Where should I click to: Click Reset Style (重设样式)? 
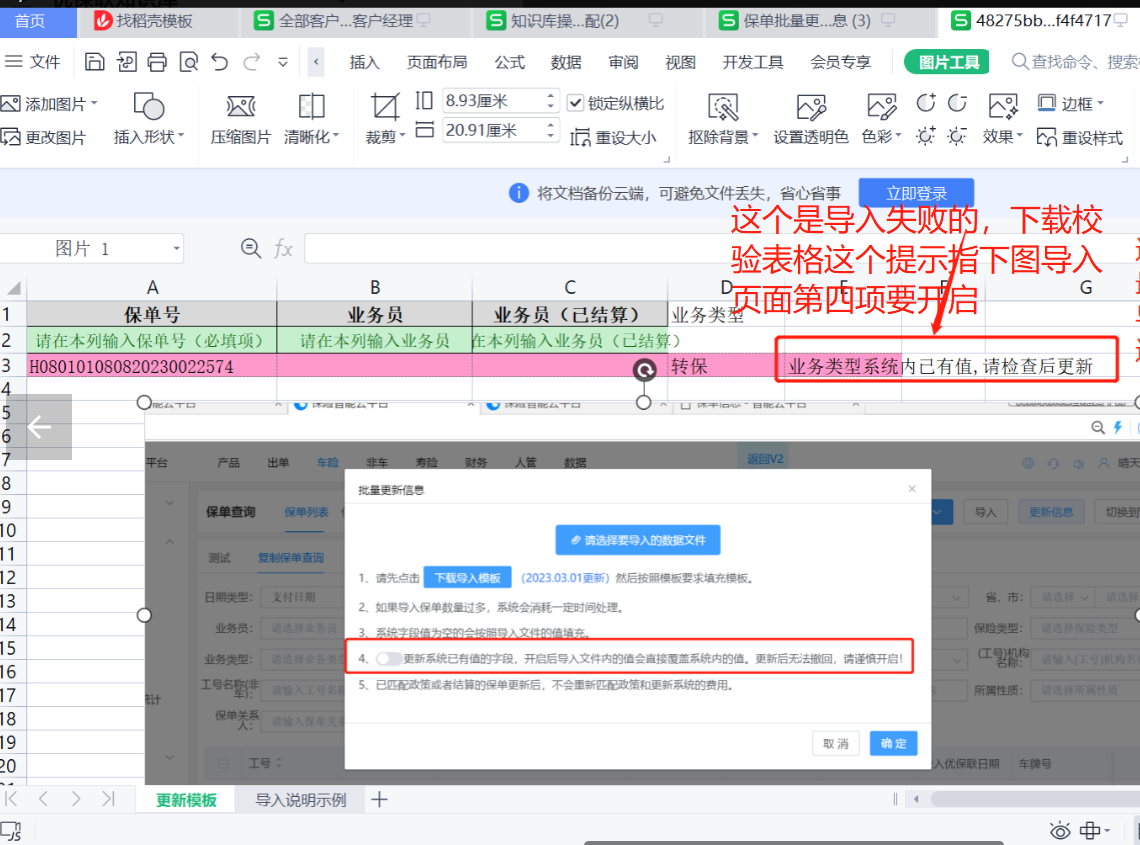pyautogui.click(x=1080, y=137)
